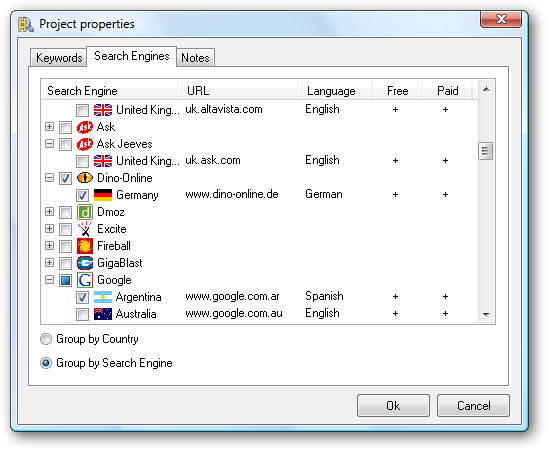This screenshot has height=450, width=547.
Task: Collapse the Ask Jeeves tree node
Action: click(x=50, y=144)
